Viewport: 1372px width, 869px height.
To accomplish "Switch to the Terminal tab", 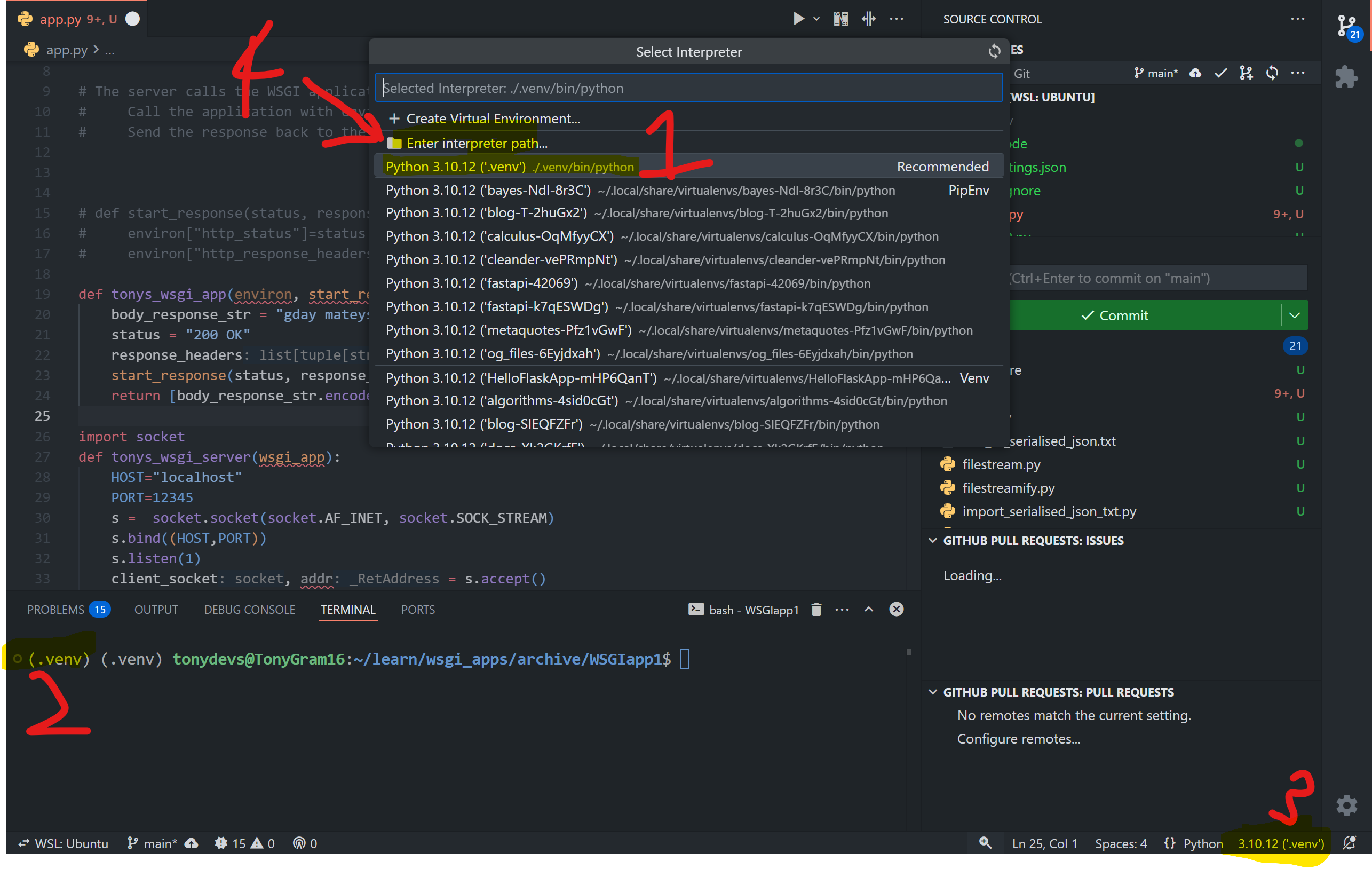I will click(x=347, y=609).
